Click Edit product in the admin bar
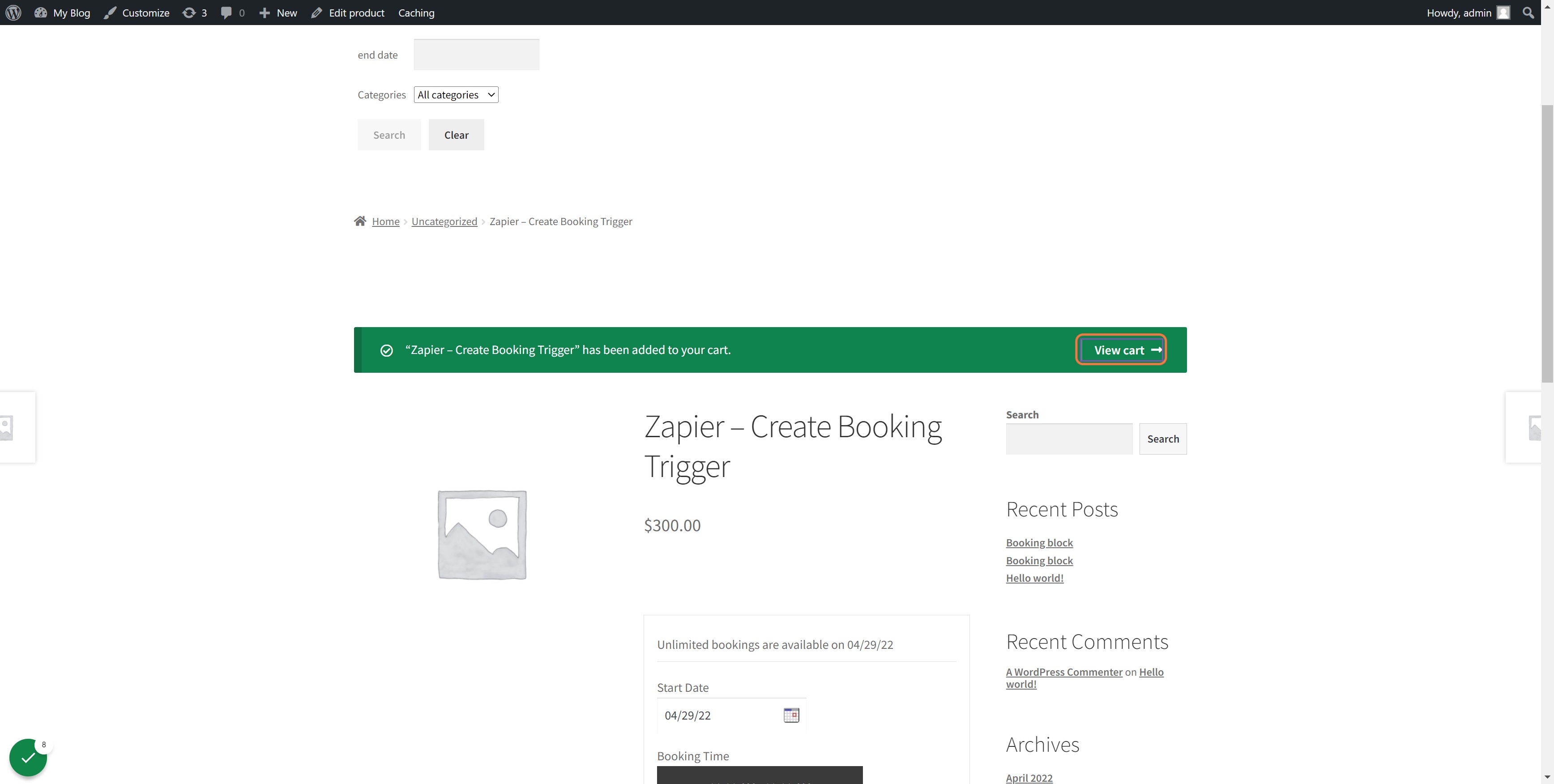 [348, 13]
